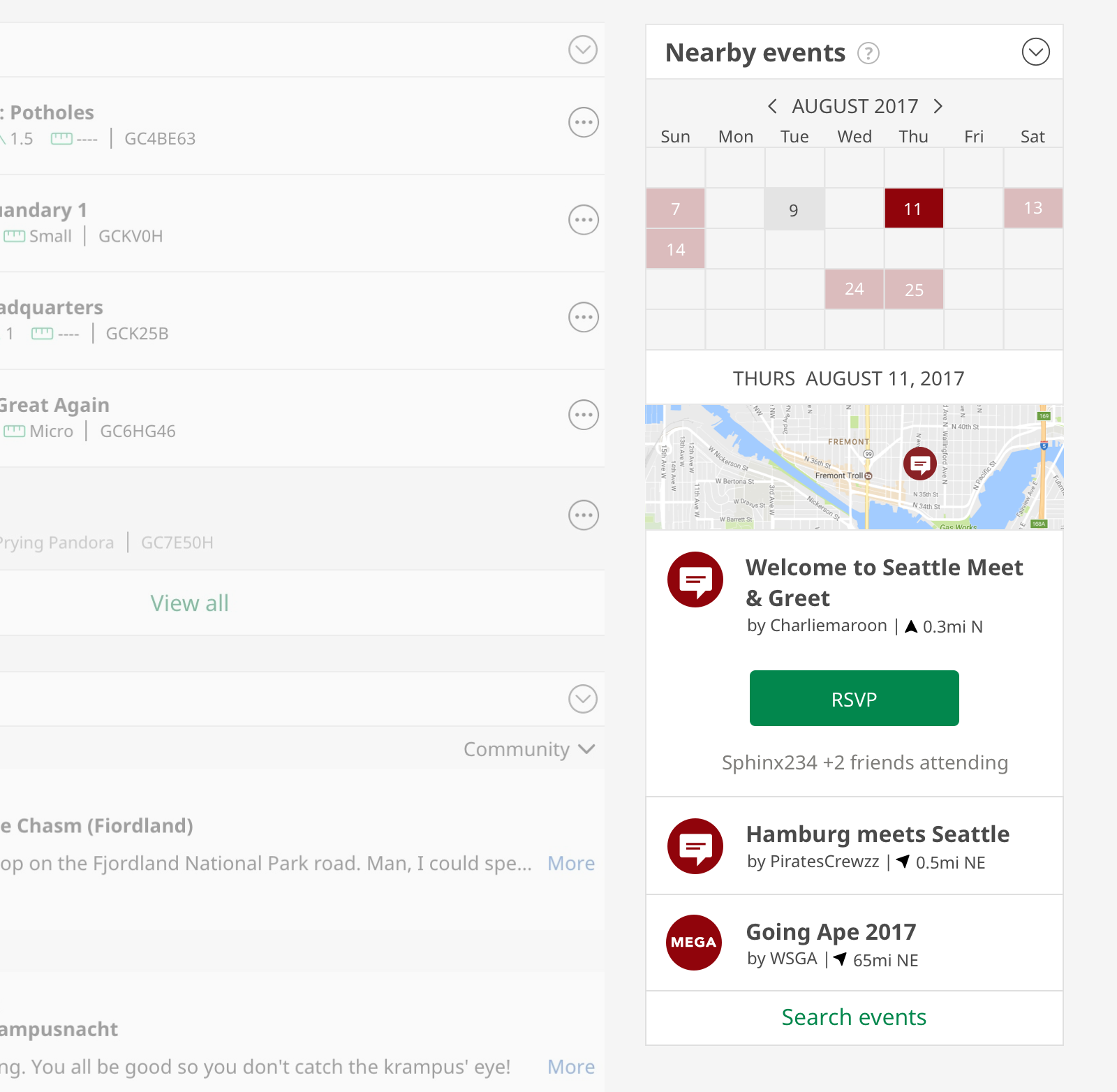This screenshot has width=1117, height=1092.
Task: Select August 13 on the calendar
Action: click(1033, 208)
